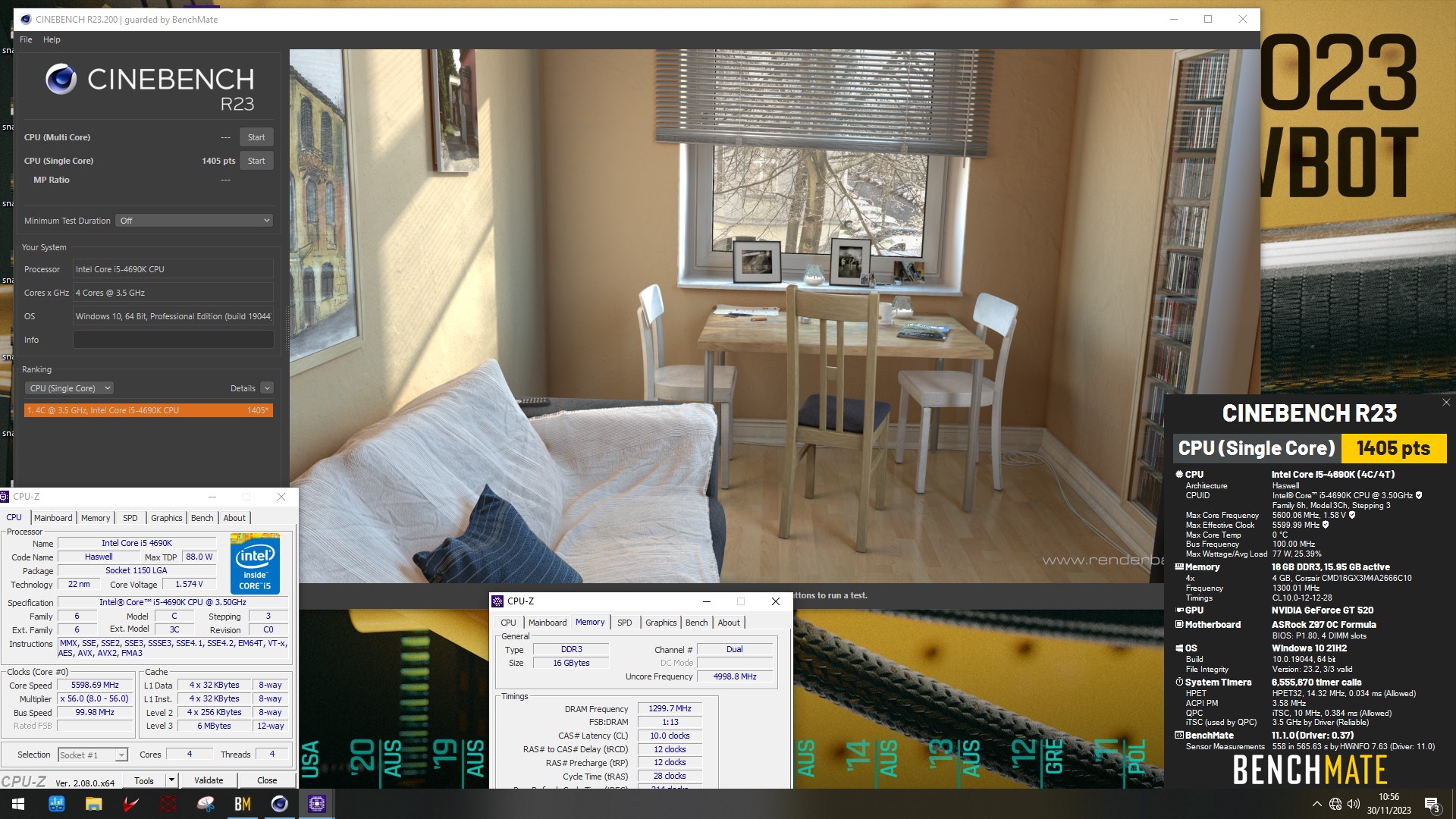Open the network tray icon
1456x819 pixels.
pos(1335,804)
